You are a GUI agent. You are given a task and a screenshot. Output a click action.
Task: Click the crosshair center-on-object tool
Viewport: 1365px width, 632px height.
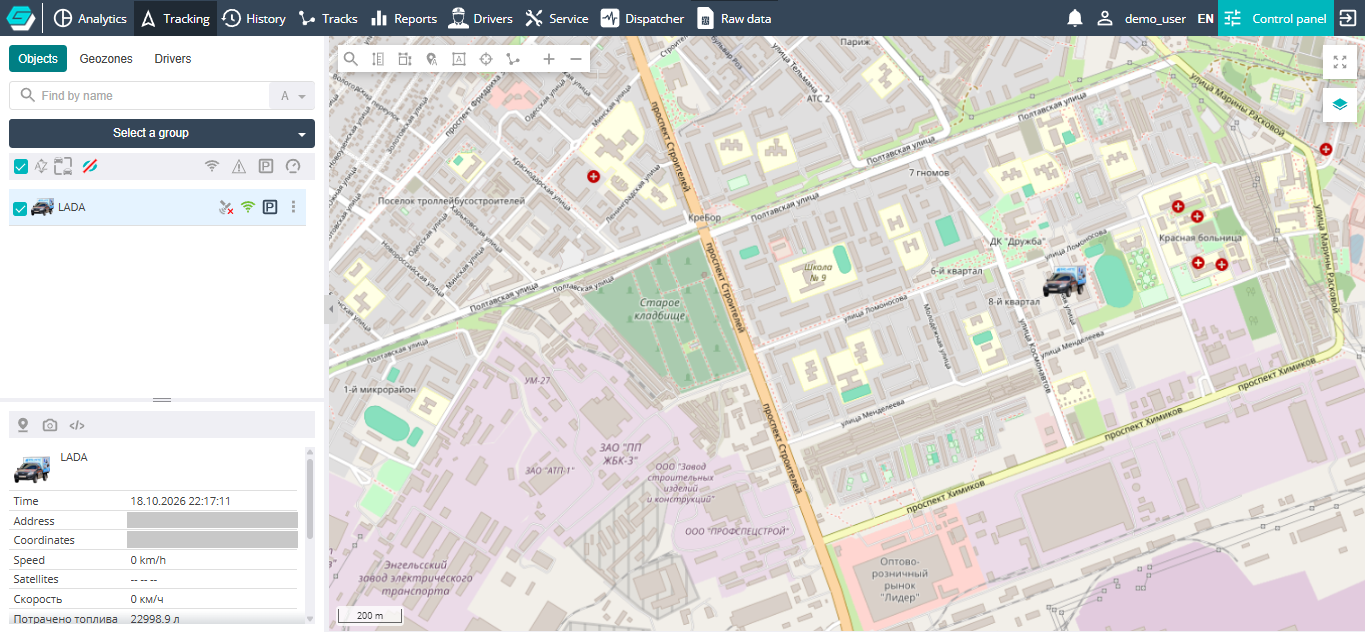click(486, 59)
